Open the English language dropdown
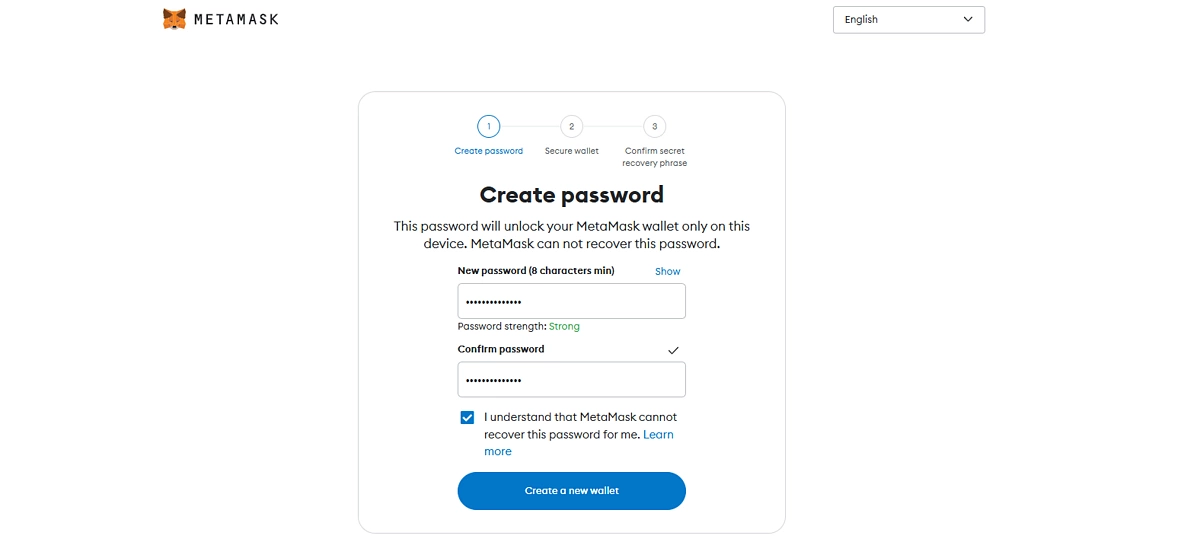The image size is (1200, 542). click(x=908, y=19)
